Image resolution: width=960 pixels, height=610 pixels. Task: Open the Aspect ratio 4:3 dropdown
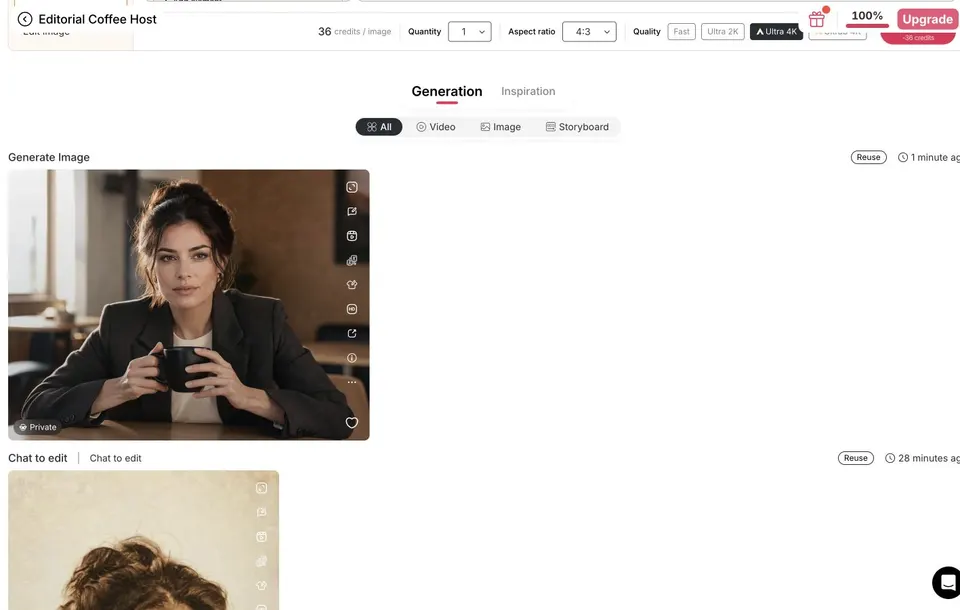589,31
